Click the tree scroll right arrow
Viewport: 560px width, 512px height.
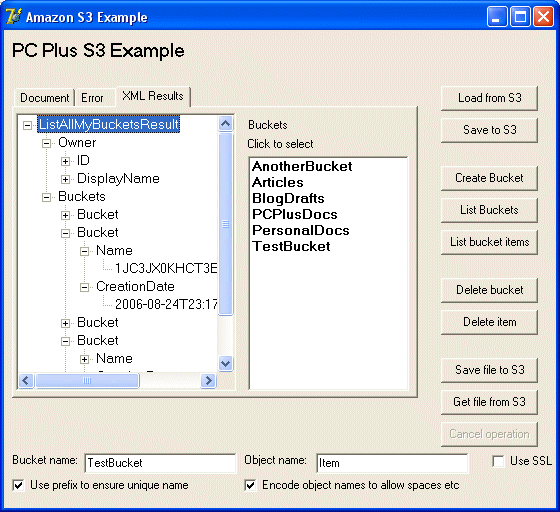coord(208,381)
